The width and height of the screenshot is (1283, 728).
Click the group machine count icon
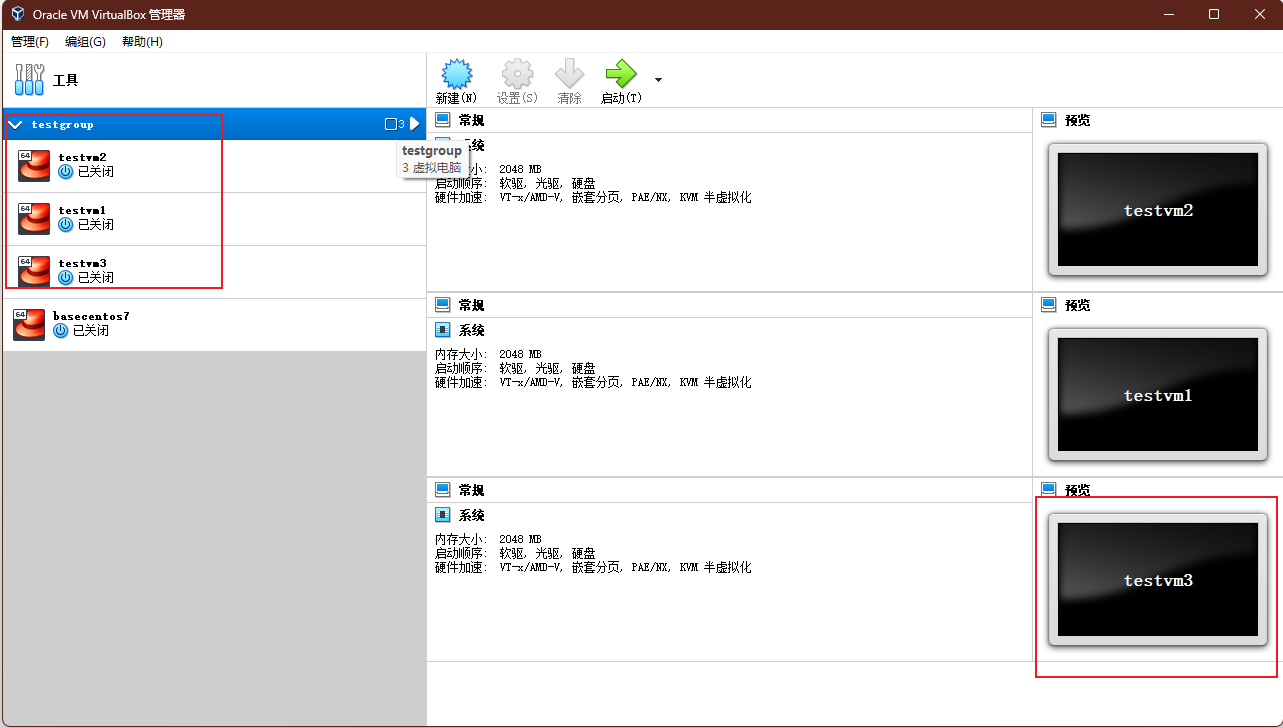391,124
